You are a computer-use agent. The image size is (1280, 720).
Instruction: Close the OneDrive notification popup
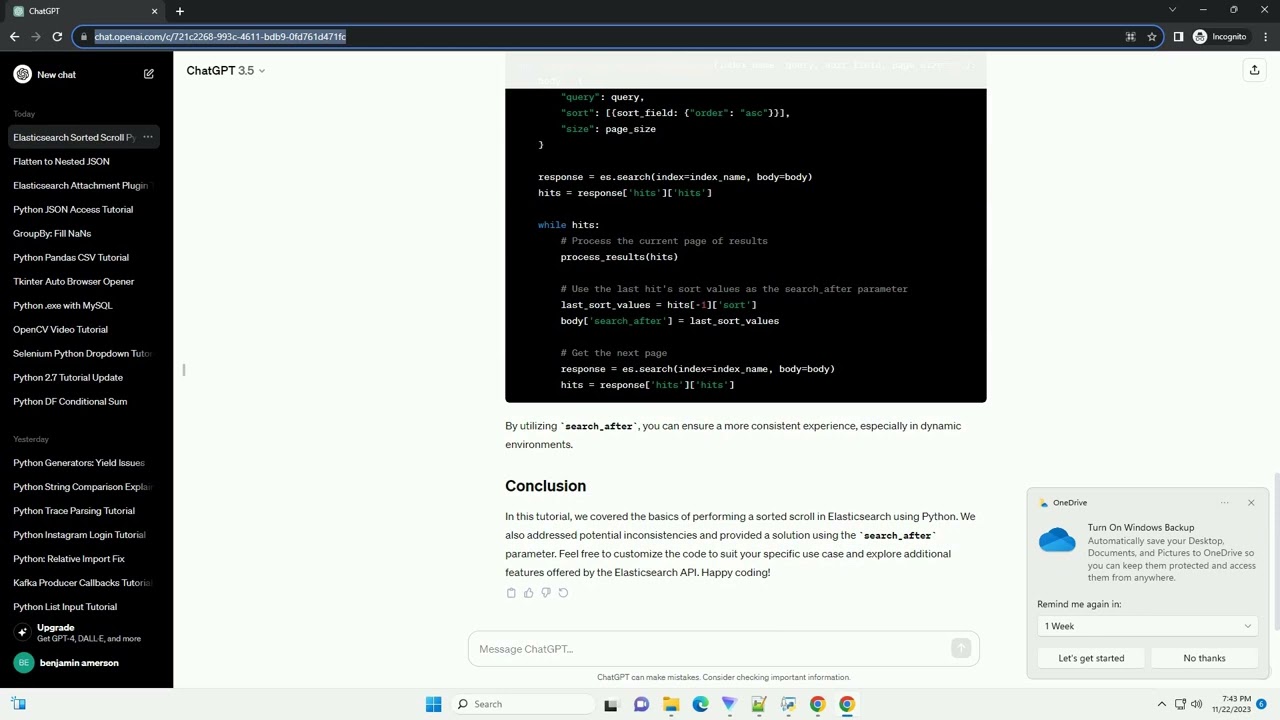pyautogui.click(x=1250, y=503)
